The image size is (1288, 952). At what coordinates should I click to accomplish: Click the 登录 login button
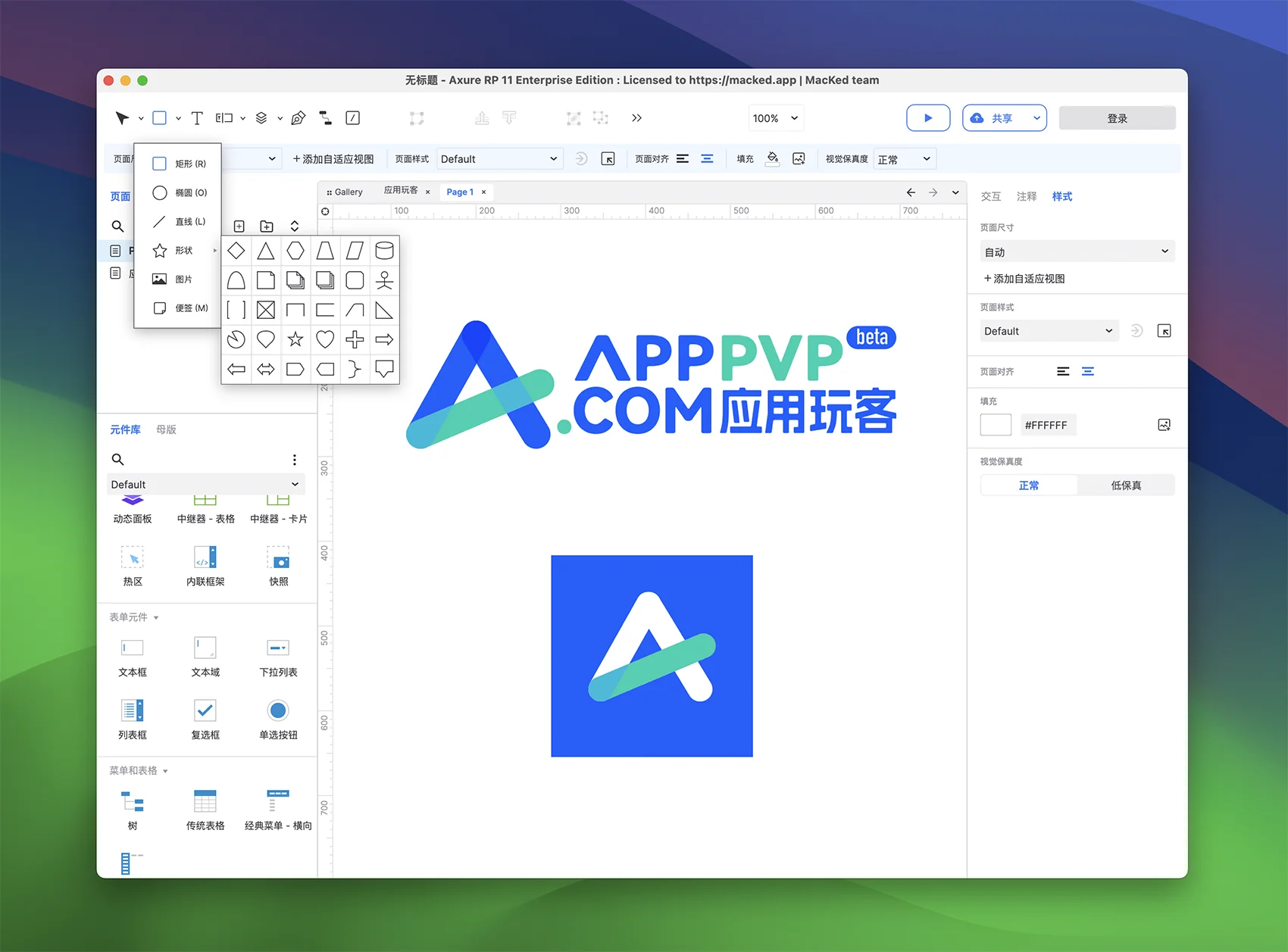[1117, 118]
